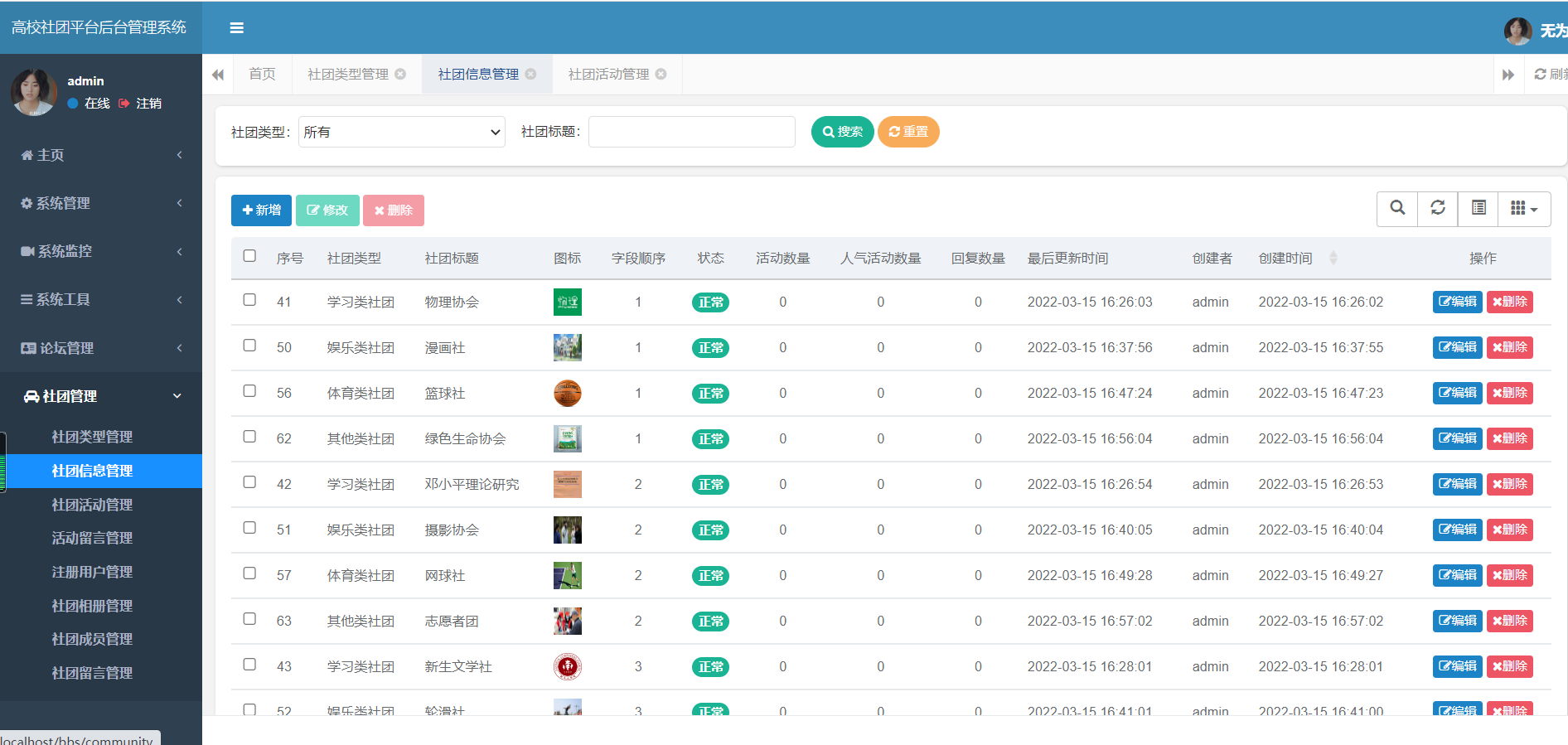Sort by 创建时间 column arrows

click(x=1333, y=258)
